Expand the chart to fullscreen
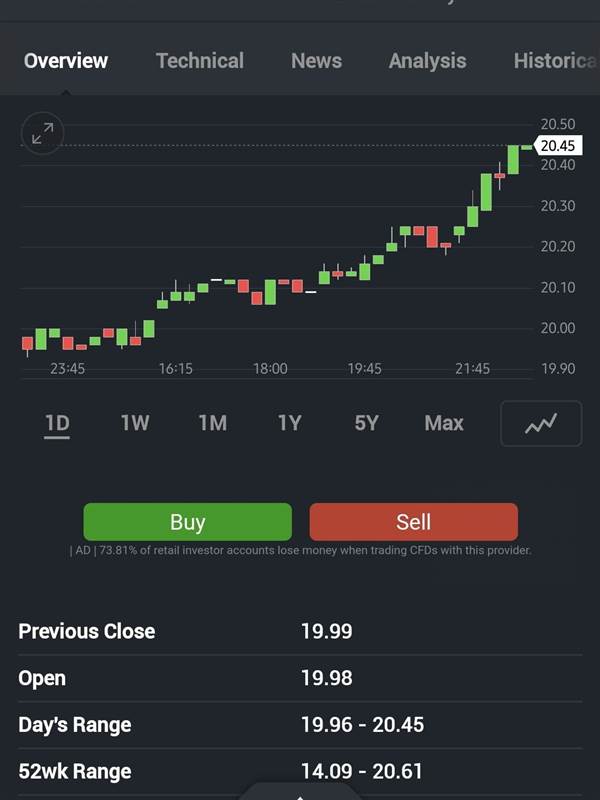 (42, 133)
